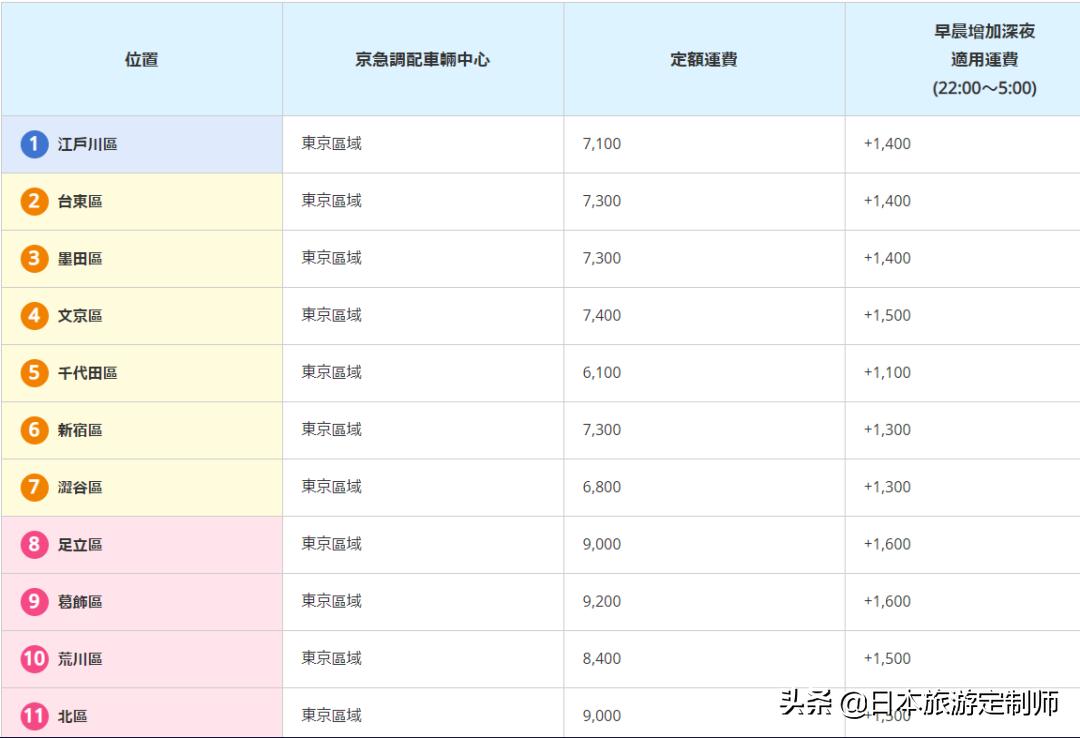Click the pink number 8 badge for 足立區

pos(33,544)
